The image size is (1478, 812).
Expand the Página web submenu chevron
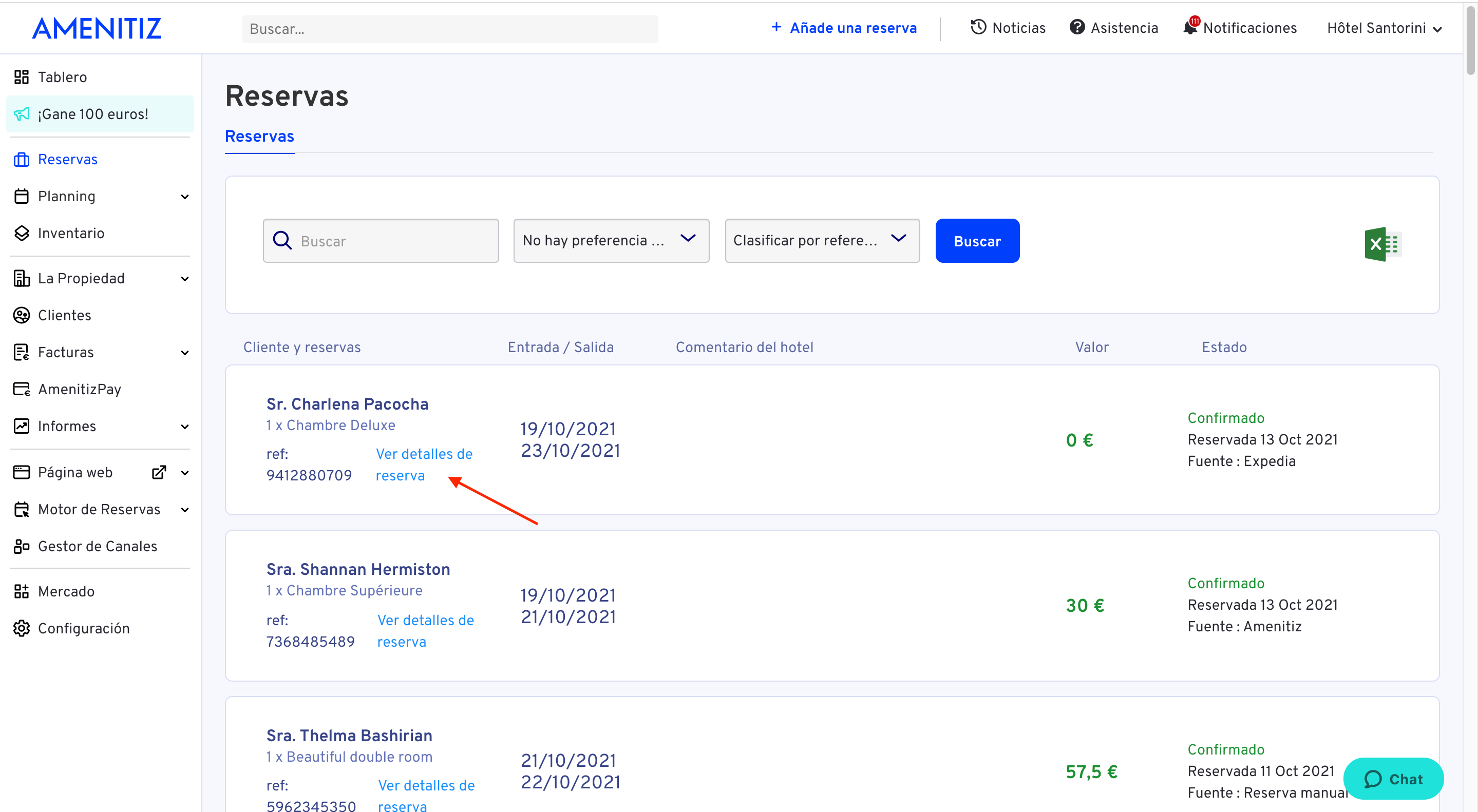coord(185,473)
